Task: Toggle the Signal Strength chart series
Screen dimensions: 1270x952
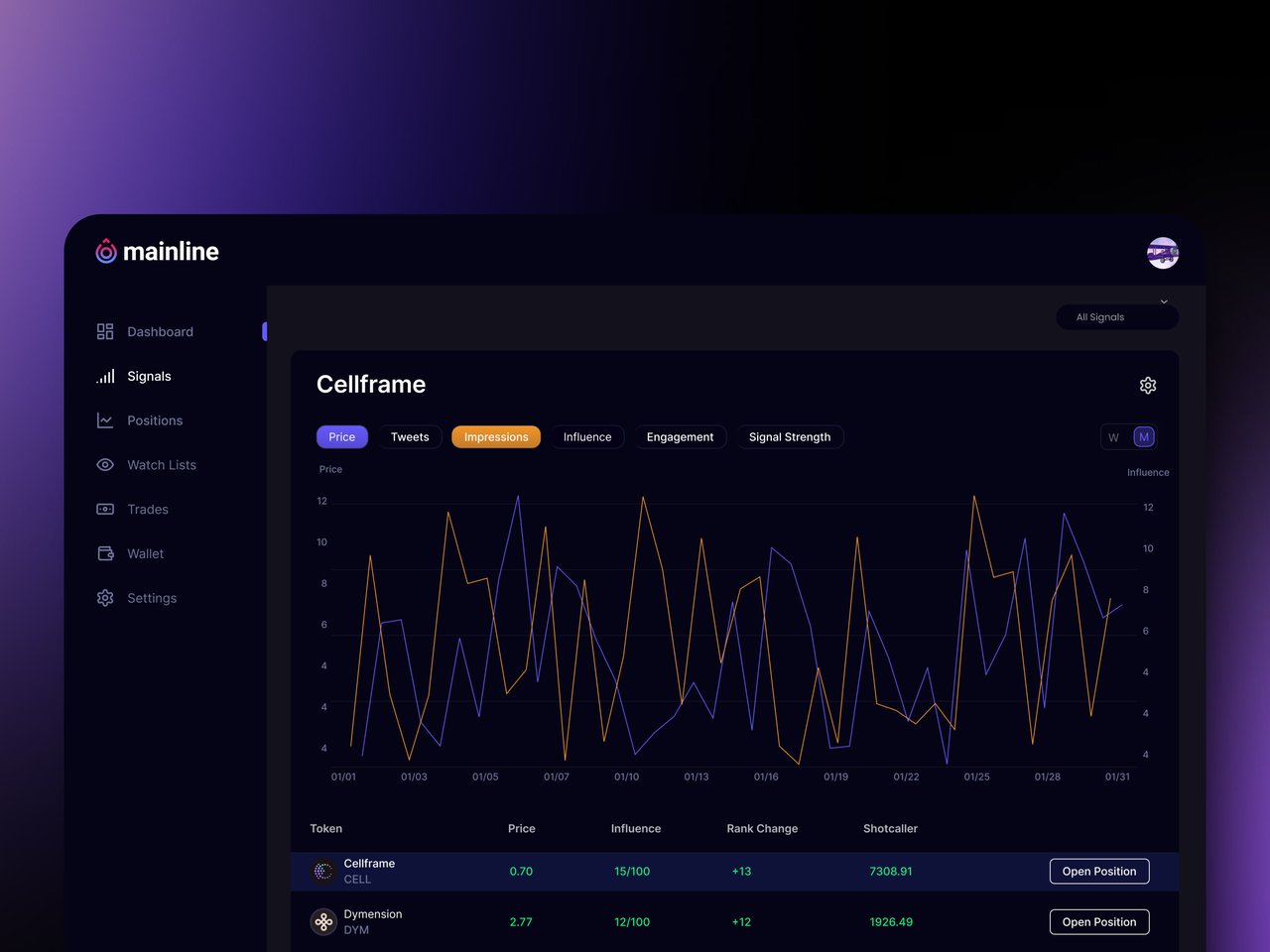Action: (x=790, y=437)
